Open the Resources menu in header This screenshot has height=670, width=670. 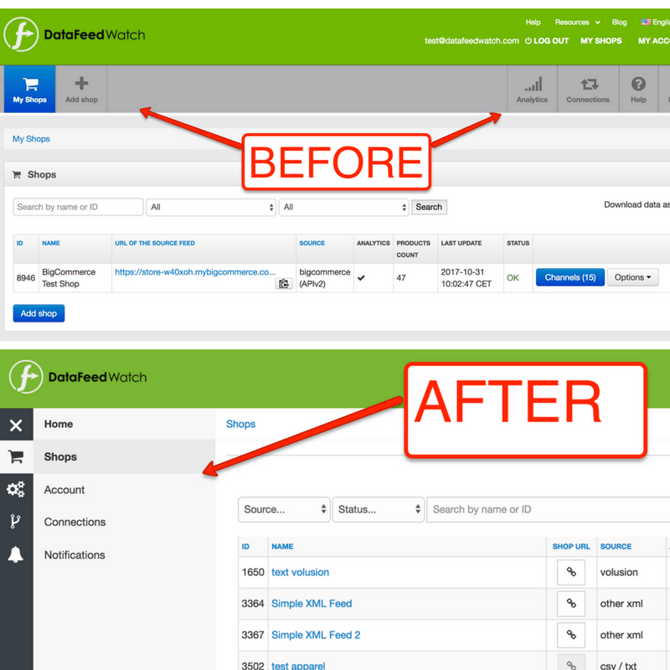577,22
